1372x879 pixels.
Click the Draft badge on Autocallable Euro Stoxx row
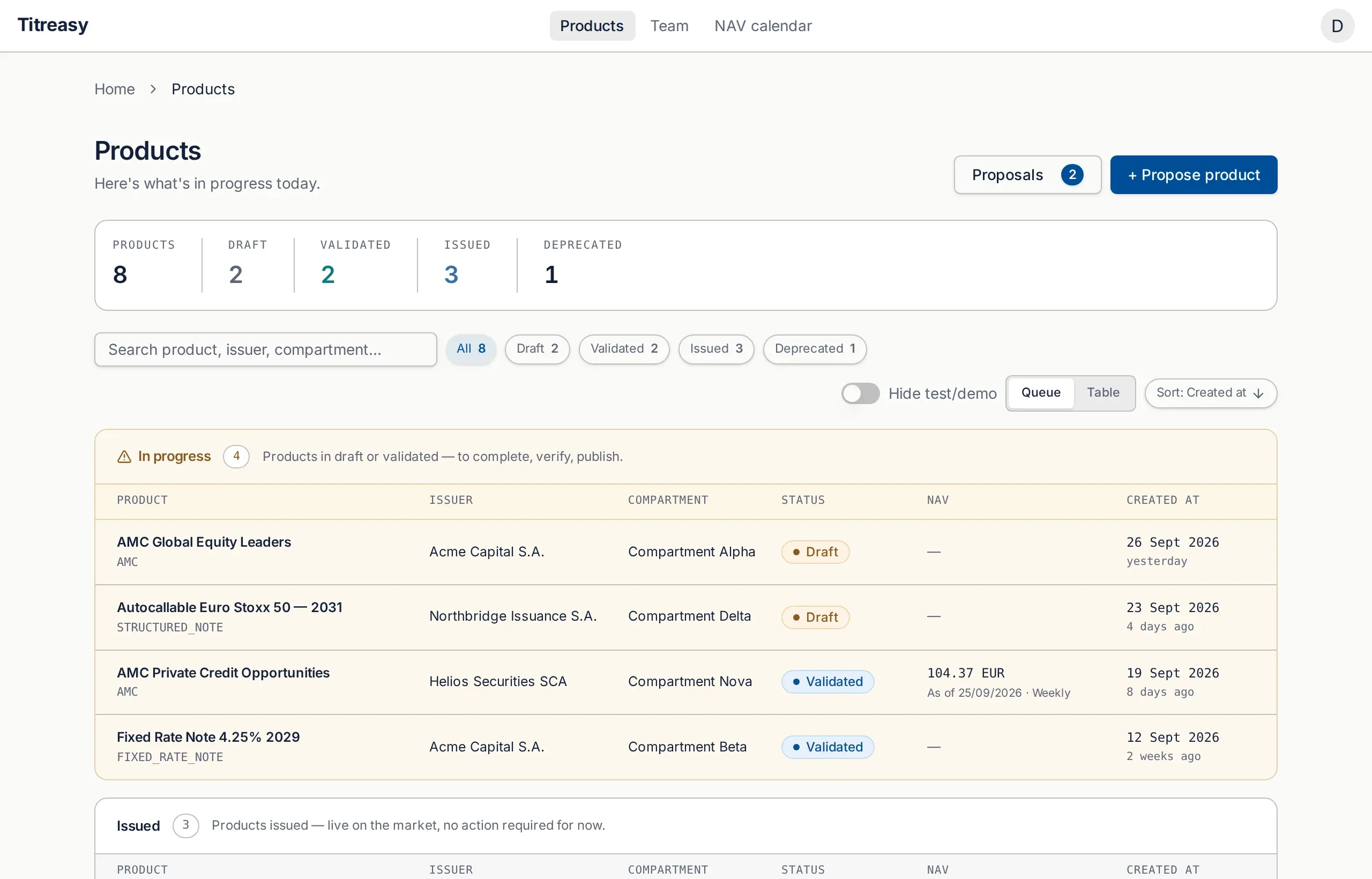(x=815, y=617)
